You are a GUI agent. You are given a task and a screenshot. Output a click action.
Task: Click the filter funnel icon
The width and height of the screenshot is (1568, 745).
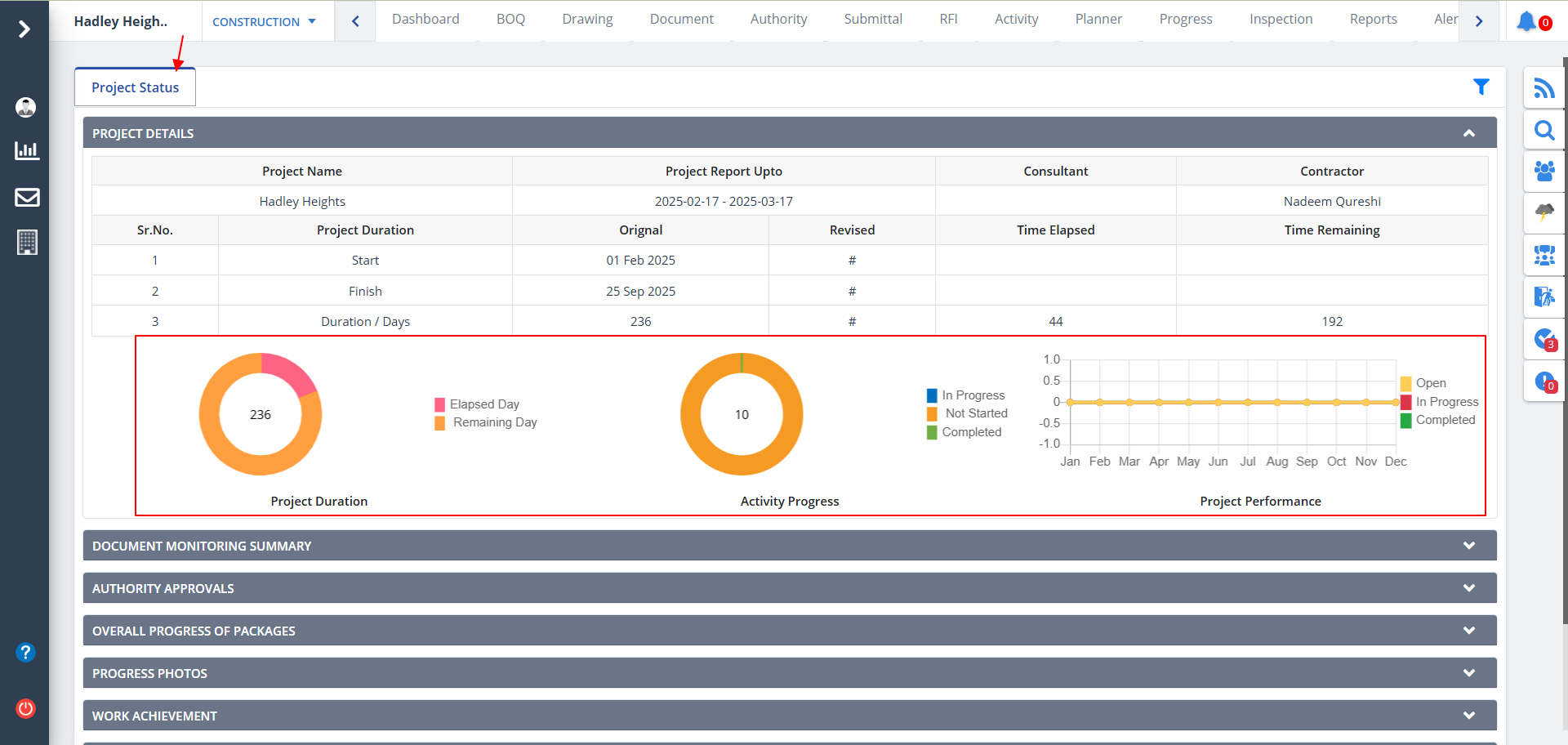coord(1481,87)
